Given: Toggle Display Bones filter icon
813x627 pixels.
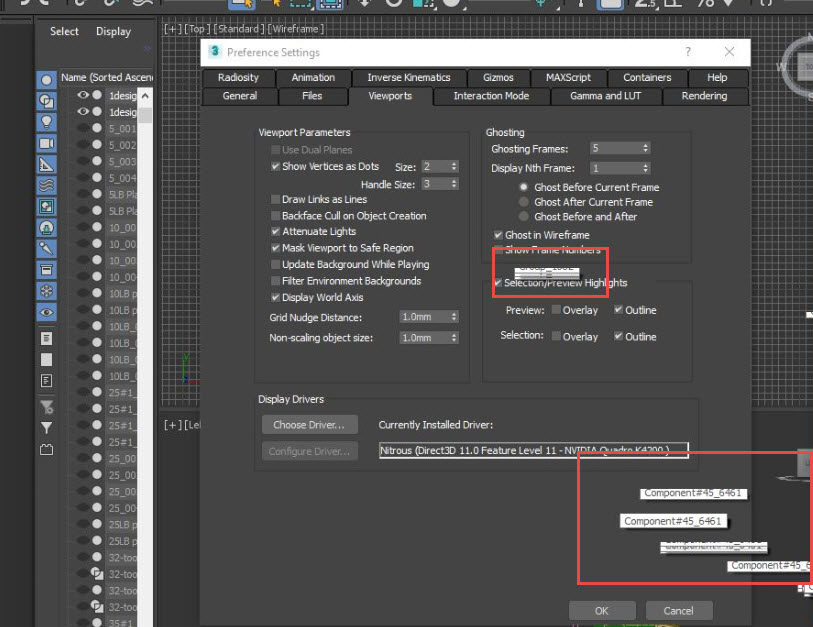Looking at the screenshot, I should coord(46,249).
